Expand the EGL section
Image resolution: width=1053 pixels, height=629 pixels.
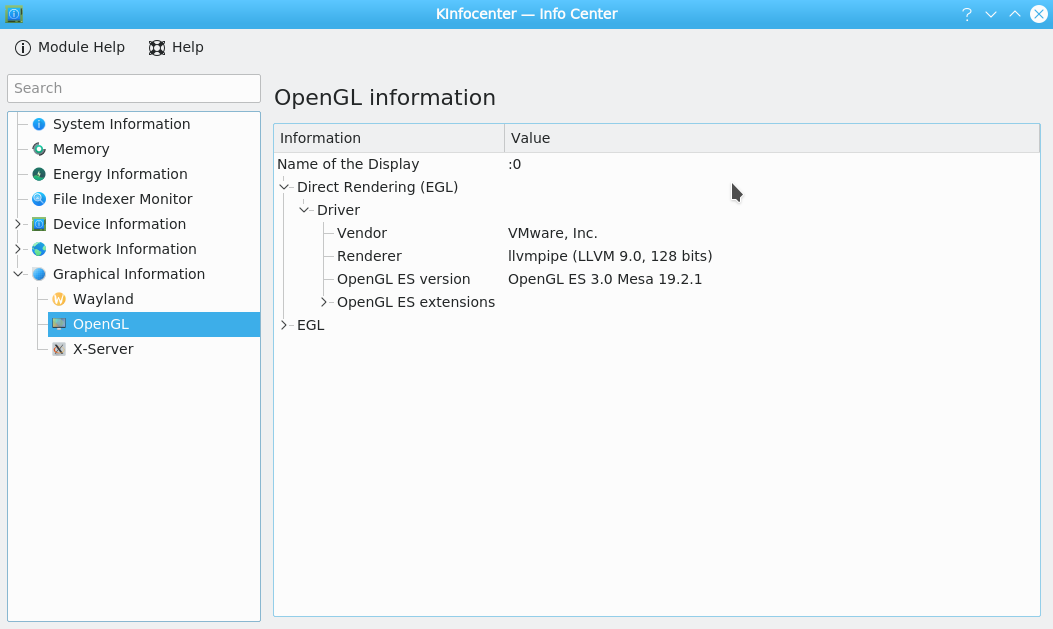click(x=284, y=325)
